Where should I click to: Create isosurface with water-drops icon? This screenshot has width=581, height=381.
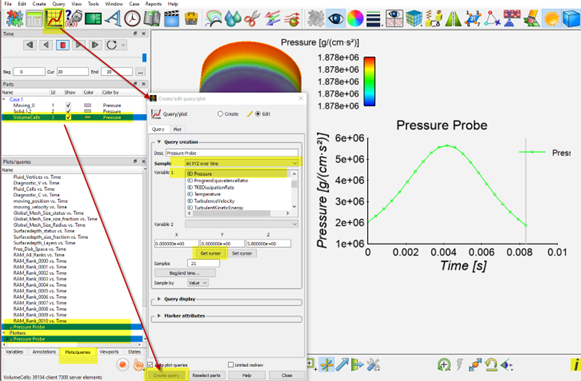point(233,18)
